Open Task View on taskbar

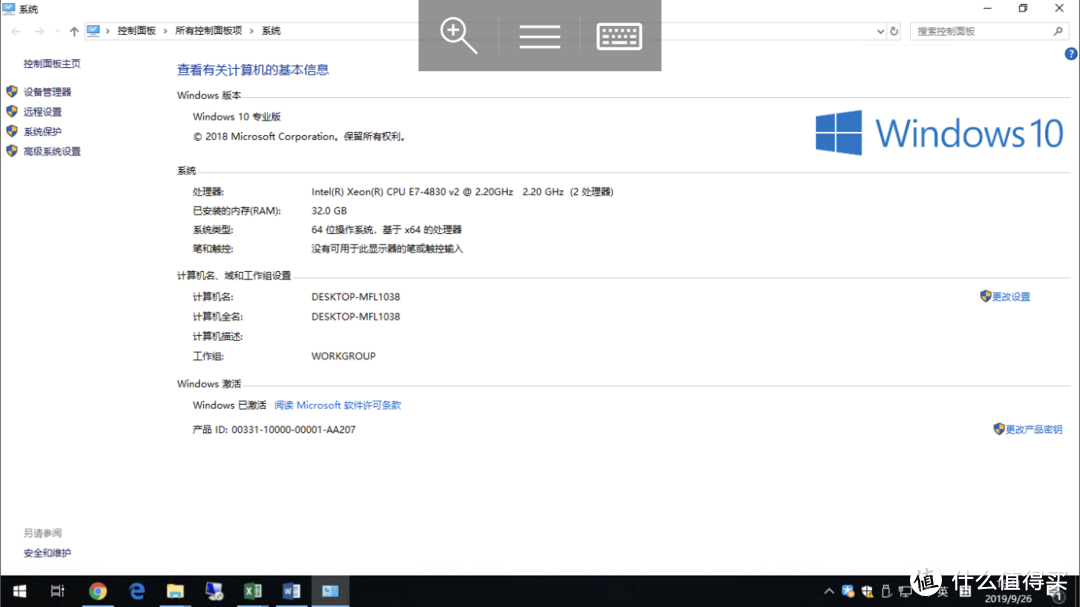coord(57,591)
